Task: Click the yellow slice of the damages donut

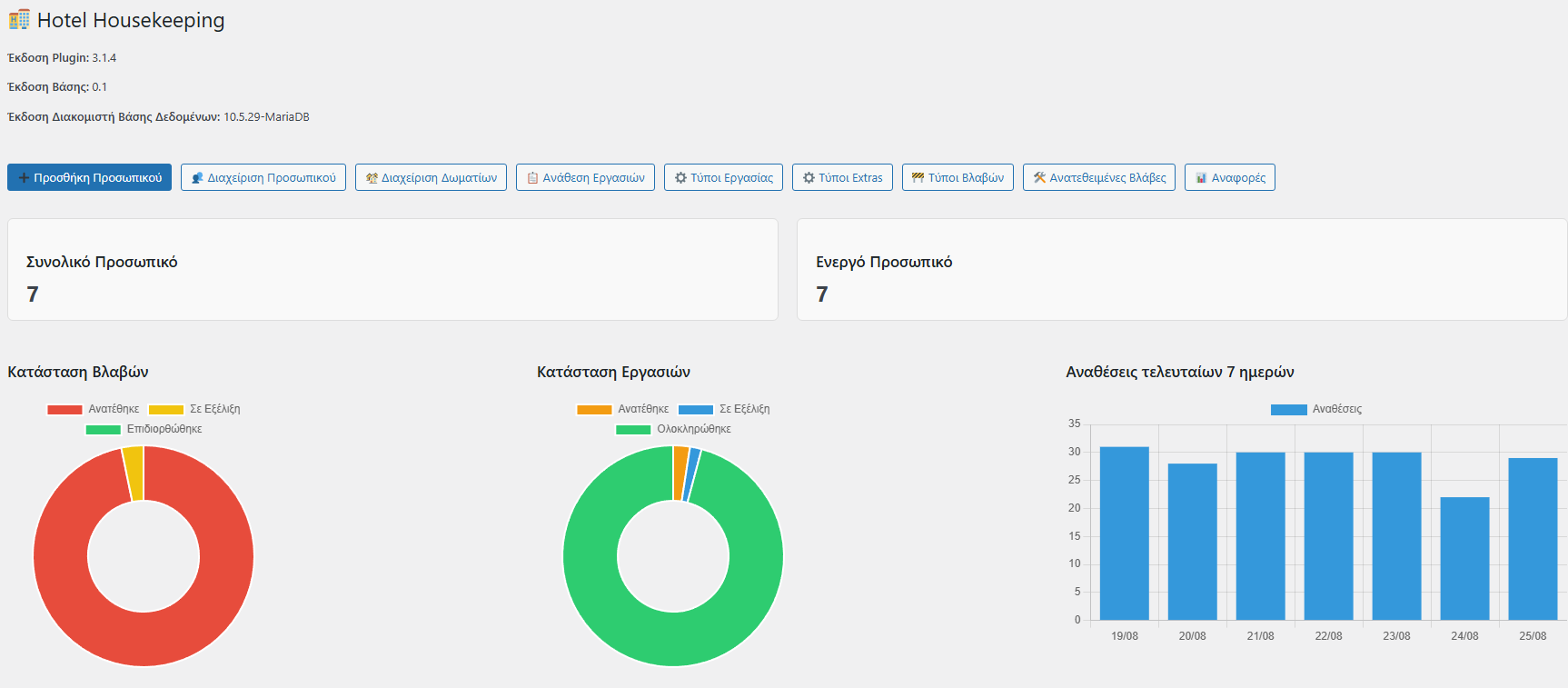Action: click(x=134, y=473)
